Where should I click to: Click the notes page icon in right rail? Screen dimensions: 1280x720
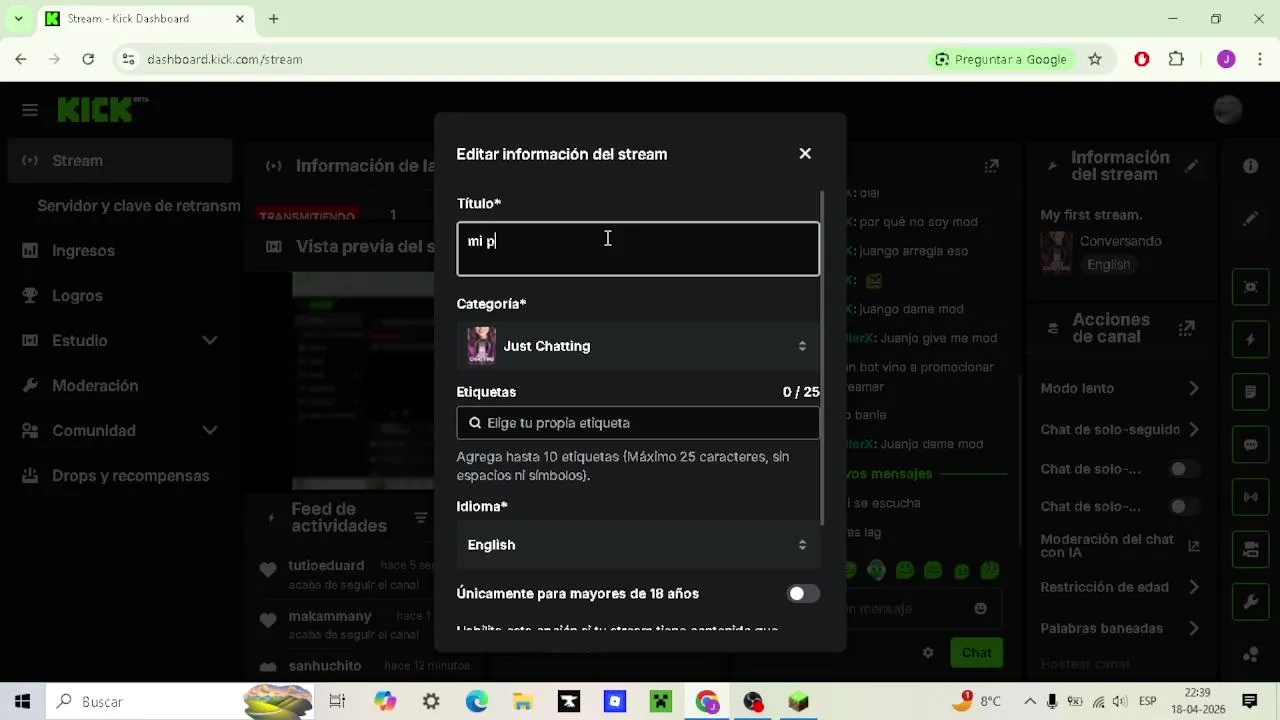1250,392
